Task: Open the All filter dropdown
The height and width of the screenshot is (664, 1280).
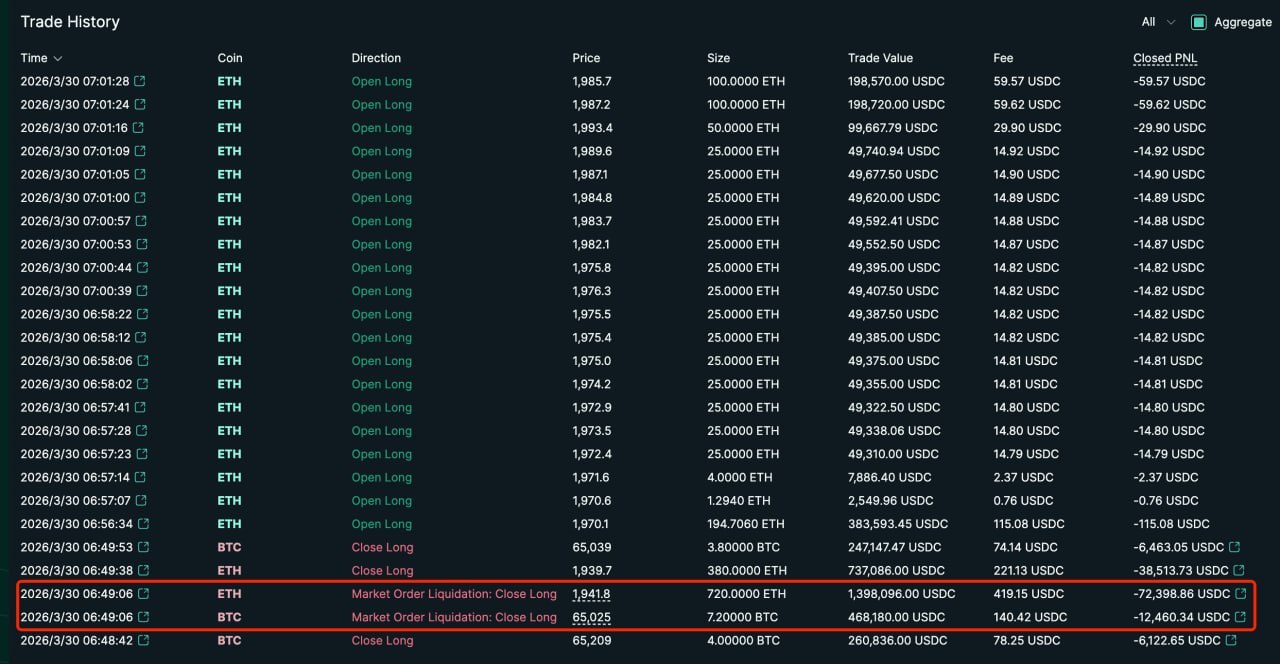Action: coord(1158,22)
